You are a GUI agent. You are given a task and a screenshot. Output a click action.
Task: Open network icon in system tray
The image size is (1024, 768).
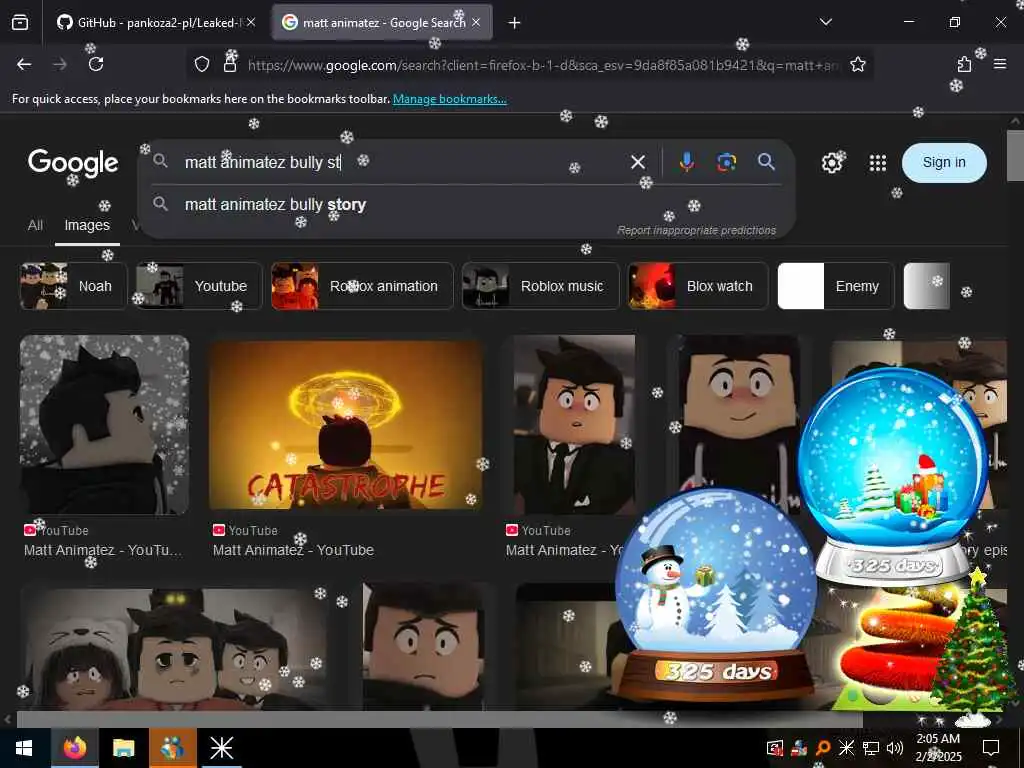(871, 748)
